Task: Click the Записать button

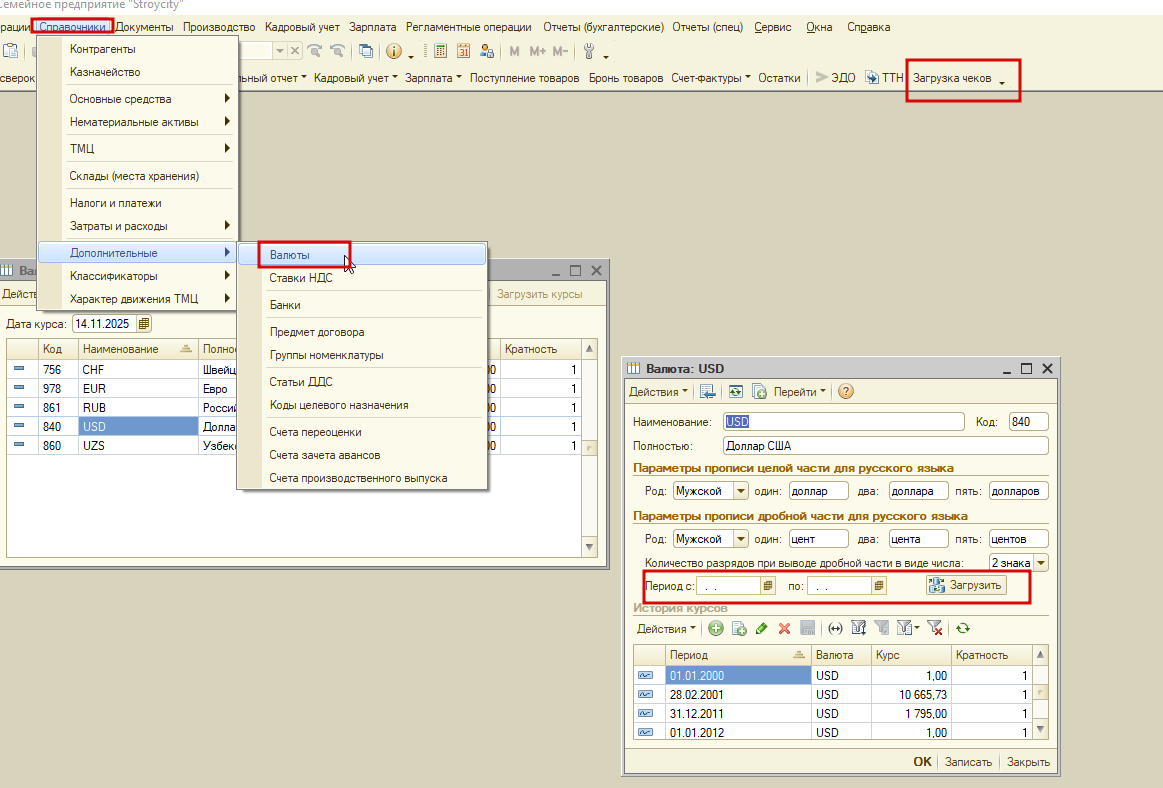Action: click(x=968, y=762)
